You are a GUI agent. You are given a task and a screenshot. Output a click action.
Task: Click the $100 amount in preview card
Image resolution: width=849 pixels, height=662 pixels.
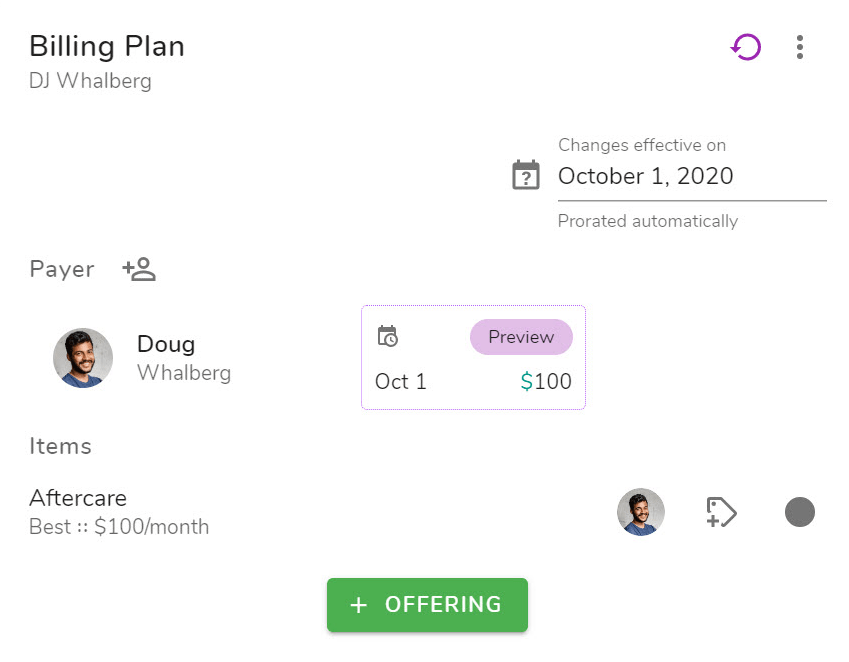pyautogui.click(x=546, y=382)
